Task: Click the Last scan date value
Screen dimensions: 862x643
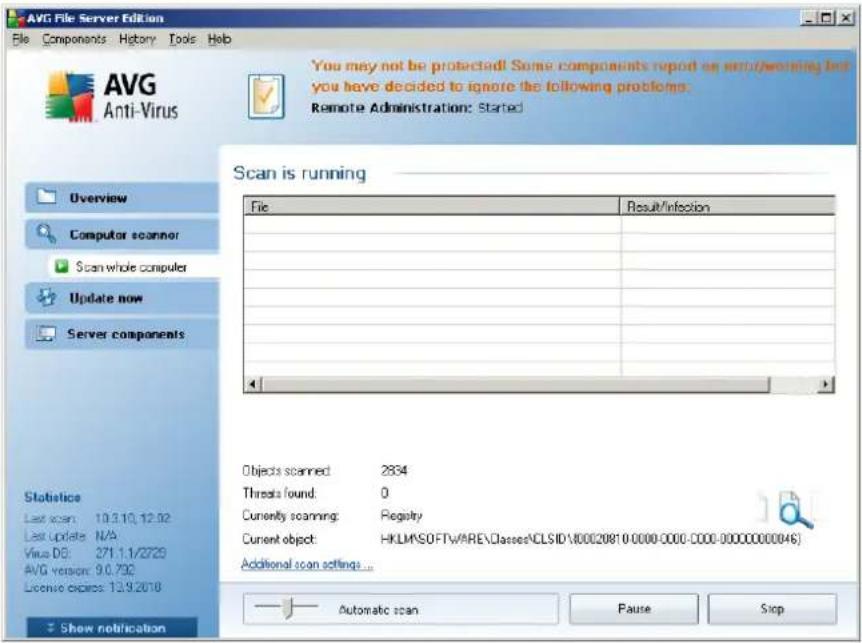Action: point(133,518)
